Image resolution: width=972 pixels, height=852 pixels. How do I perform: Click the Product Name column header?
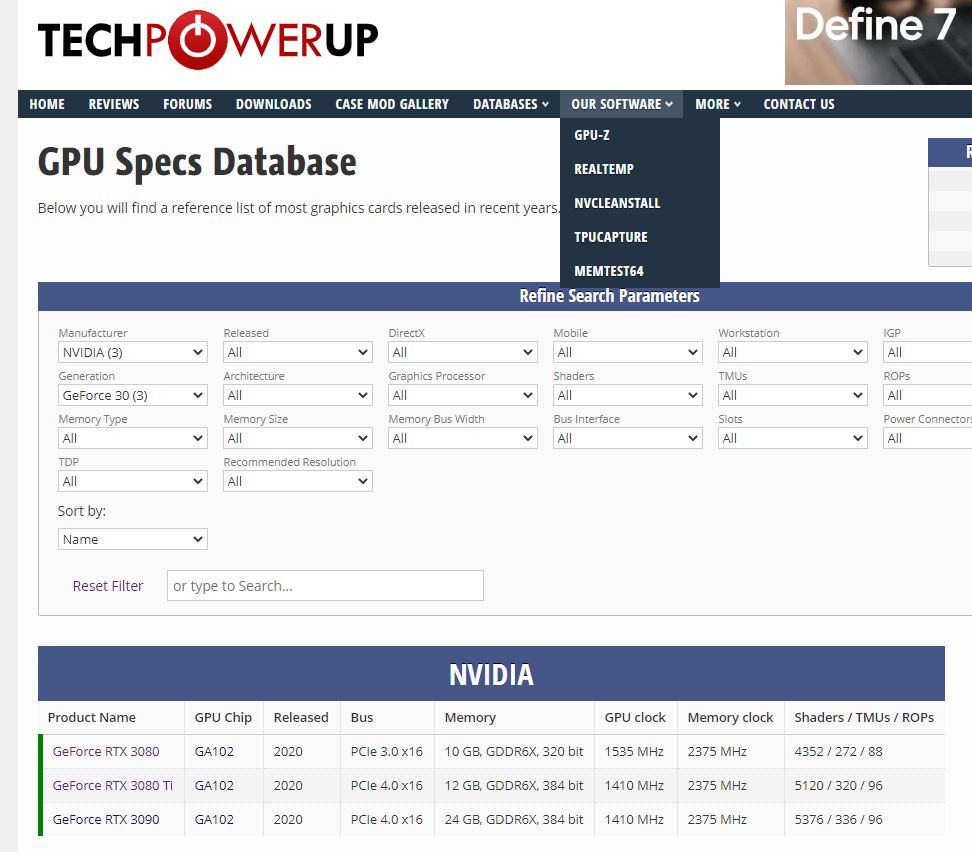(x=92, y=717)
